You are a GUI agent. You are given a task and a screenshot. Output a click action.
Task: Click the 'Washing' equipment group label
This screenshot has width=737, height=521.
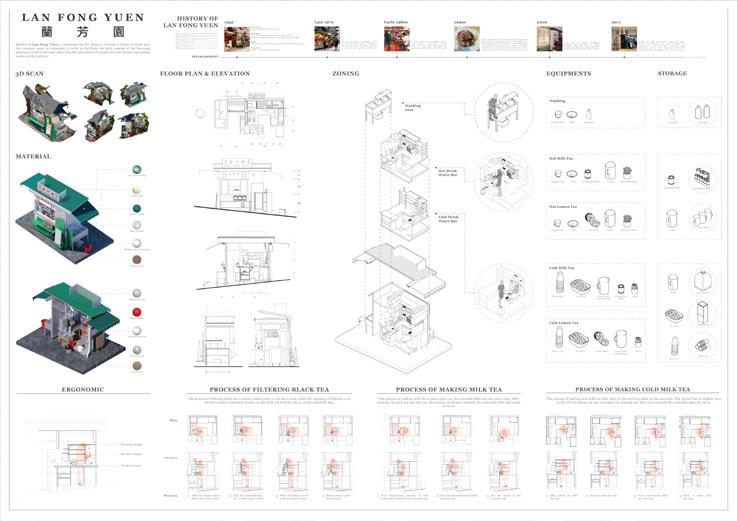point(557,101)
